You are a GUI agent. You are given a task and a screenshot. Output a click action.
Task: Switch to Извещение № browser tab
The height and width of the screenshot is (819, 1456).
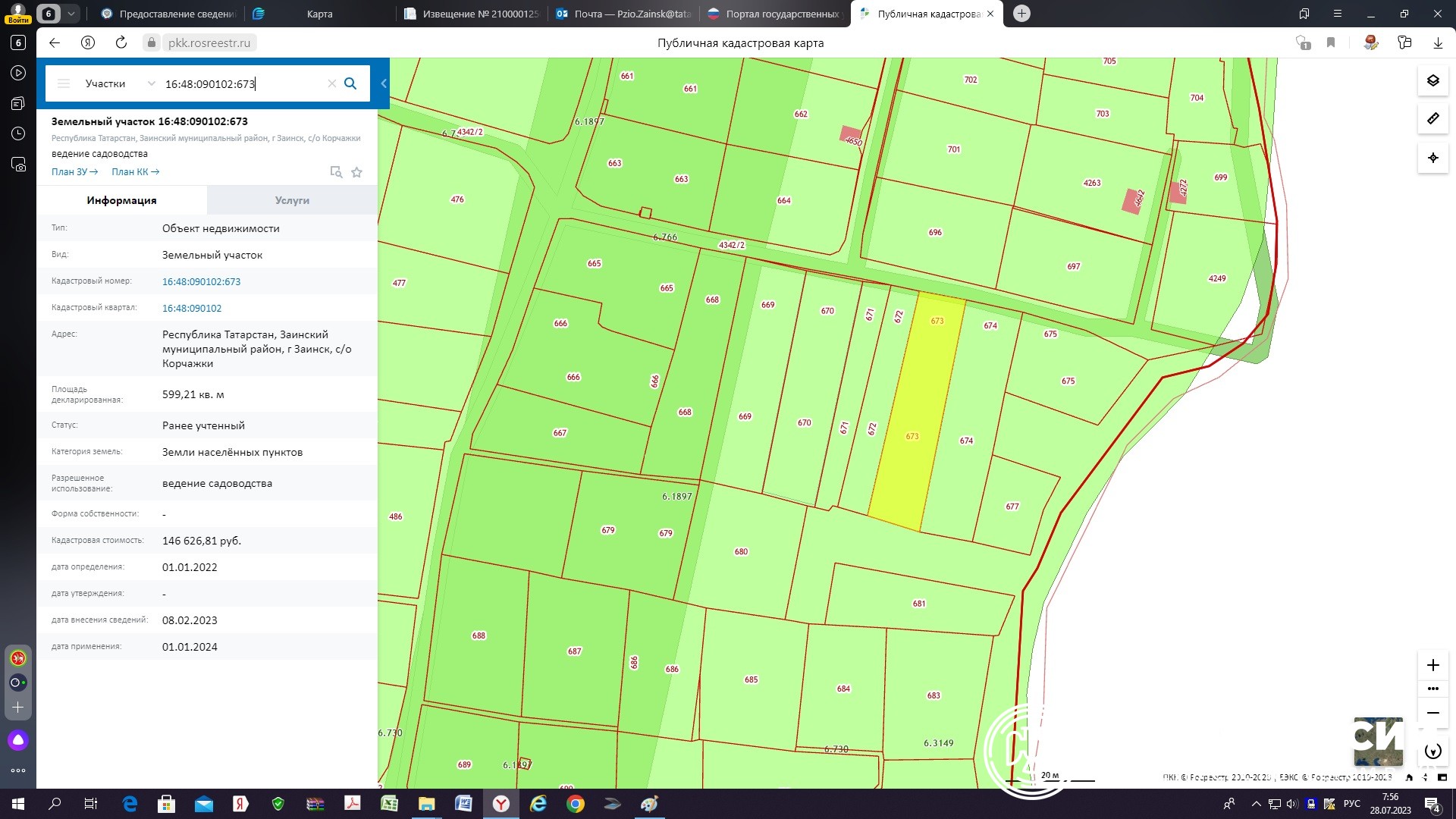point(472,14)
